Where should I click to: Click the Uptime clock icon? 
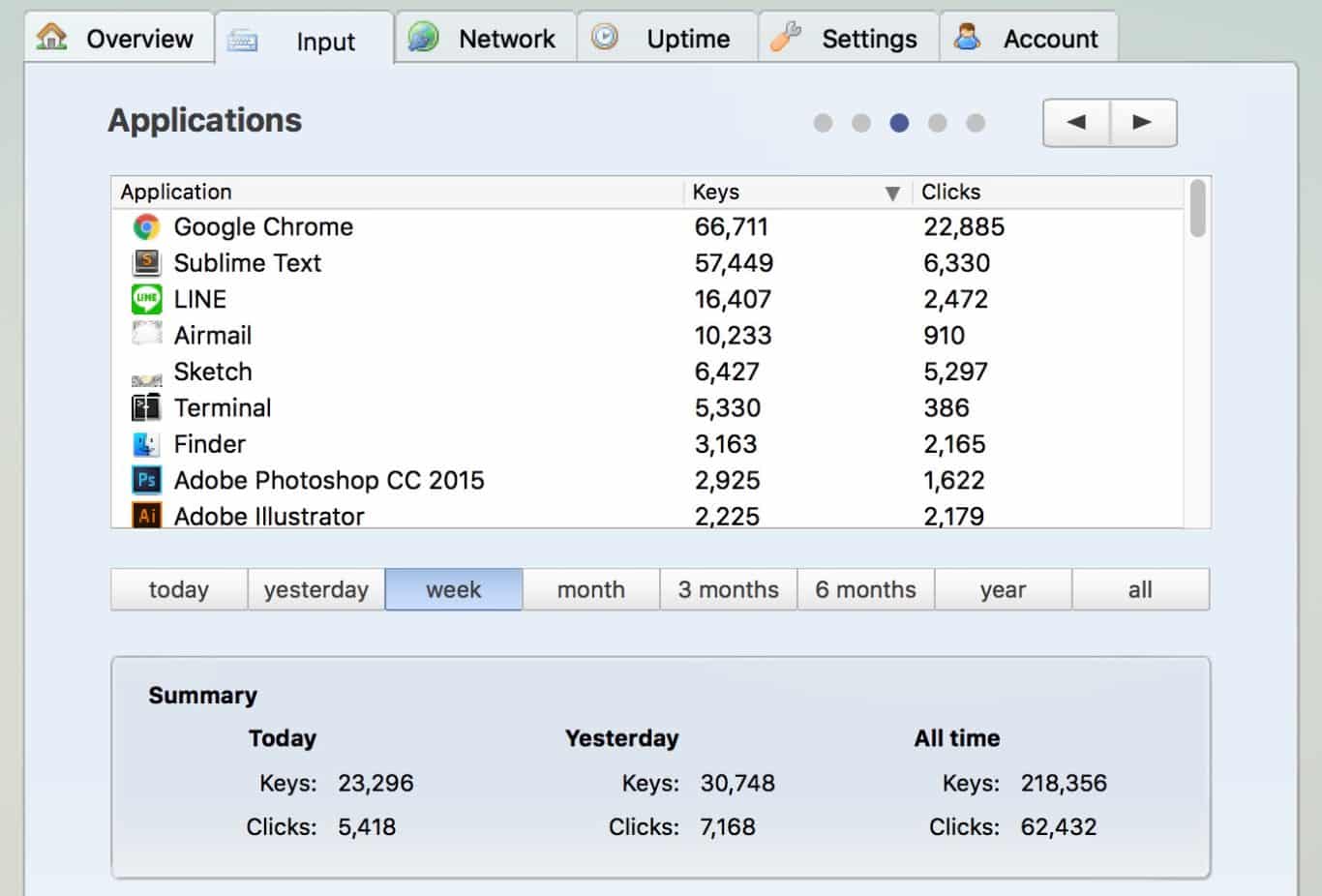pyautogui.click(x=605, y=37)
